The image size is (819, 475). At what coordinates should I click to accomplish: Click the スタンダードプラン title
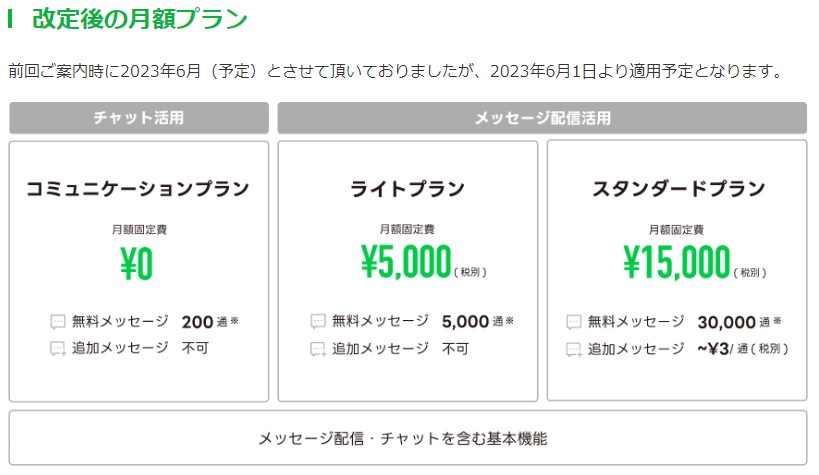[x=678, y=188]
